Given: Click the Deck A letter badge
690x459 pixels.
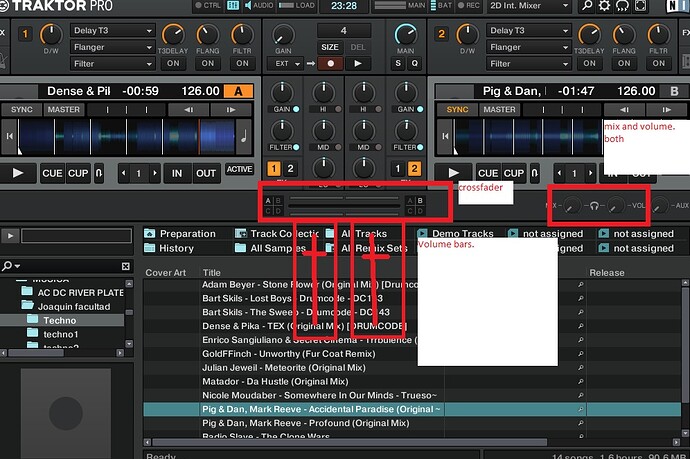Looking at the screenshot, I should [x=239, y=92].
